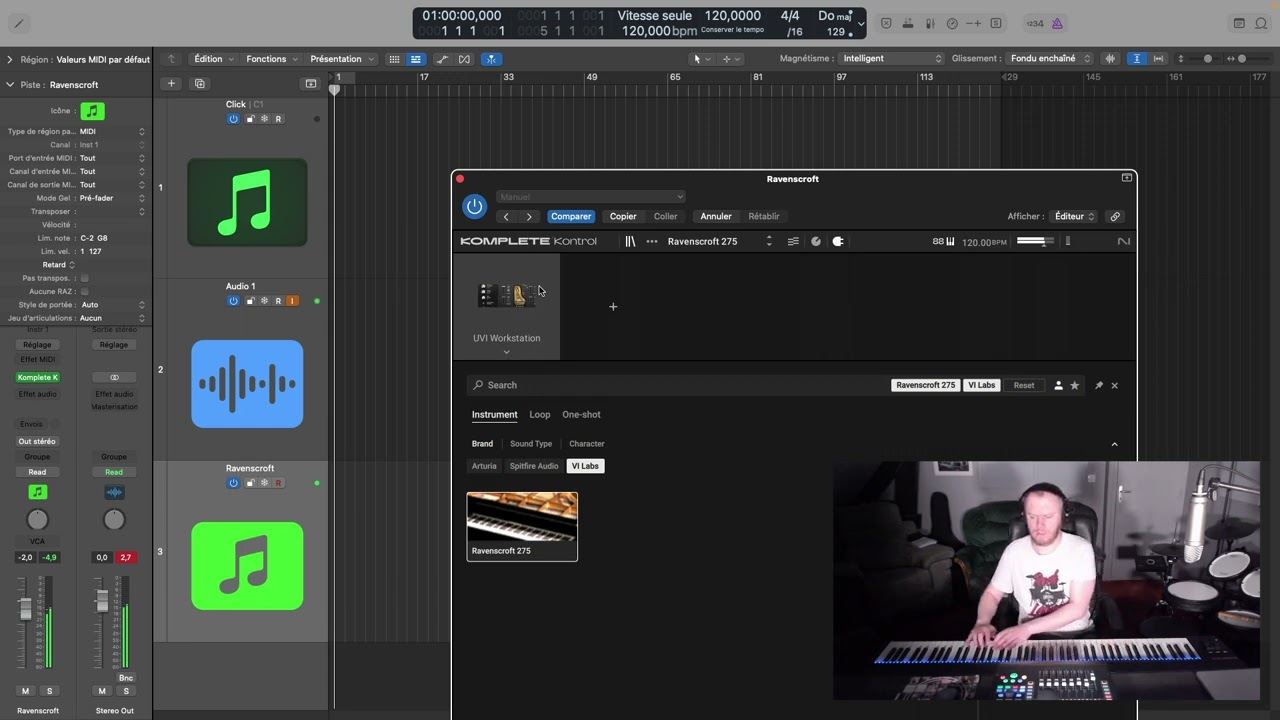Click the Reset filter button
The width and height of the screenshot is (1280, 720).
pos(1024,385)
